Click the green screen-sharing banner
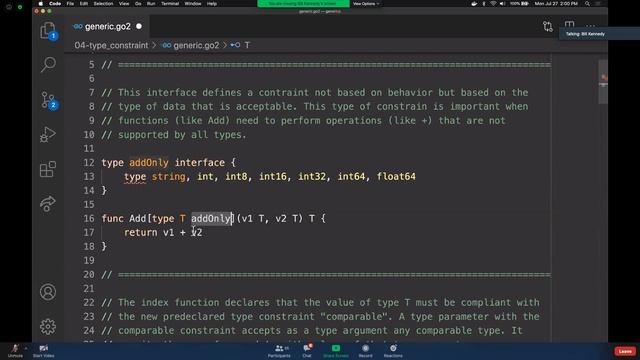Viewport: 640px width, 360px height. [303, 4]
